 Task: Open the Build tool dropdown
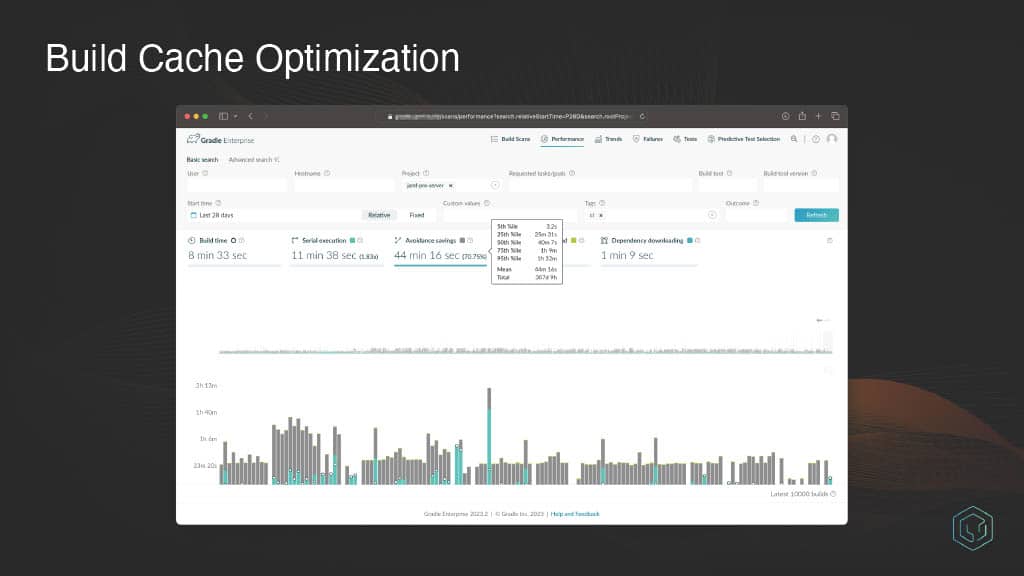point(728,185)
